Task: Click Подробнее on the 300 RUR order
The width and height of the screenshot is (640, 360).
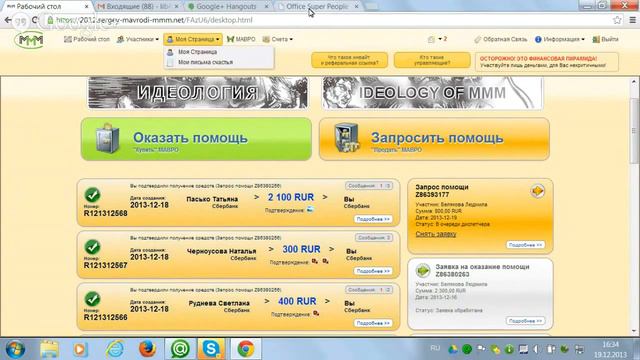Action: (x=373, y=271)
